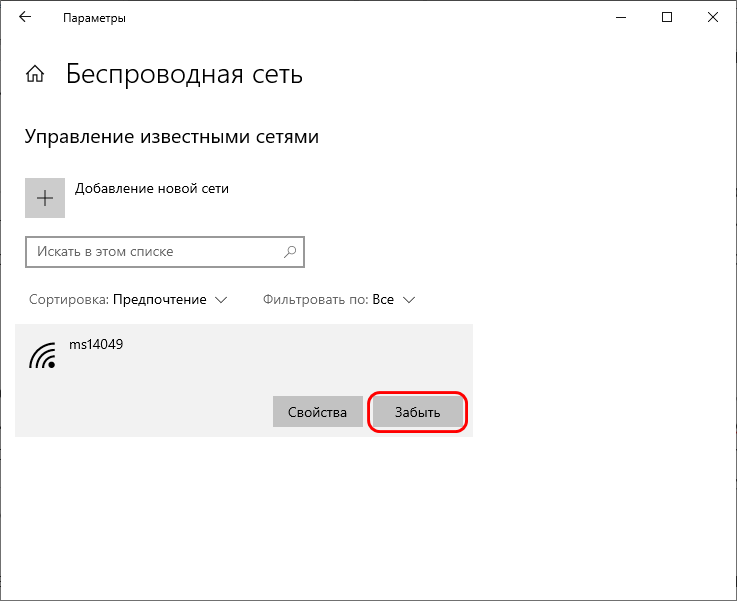This screenshot has height=601, width=737.
Task: Click the 'Добавление новой сети' label
Action: tap(152, 188)
